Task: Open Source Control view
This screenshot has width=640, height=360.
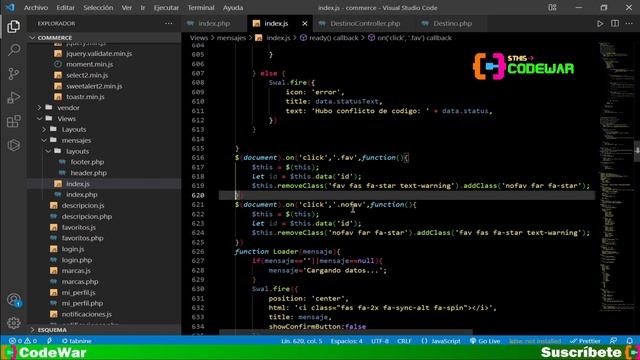Action: 13,73
